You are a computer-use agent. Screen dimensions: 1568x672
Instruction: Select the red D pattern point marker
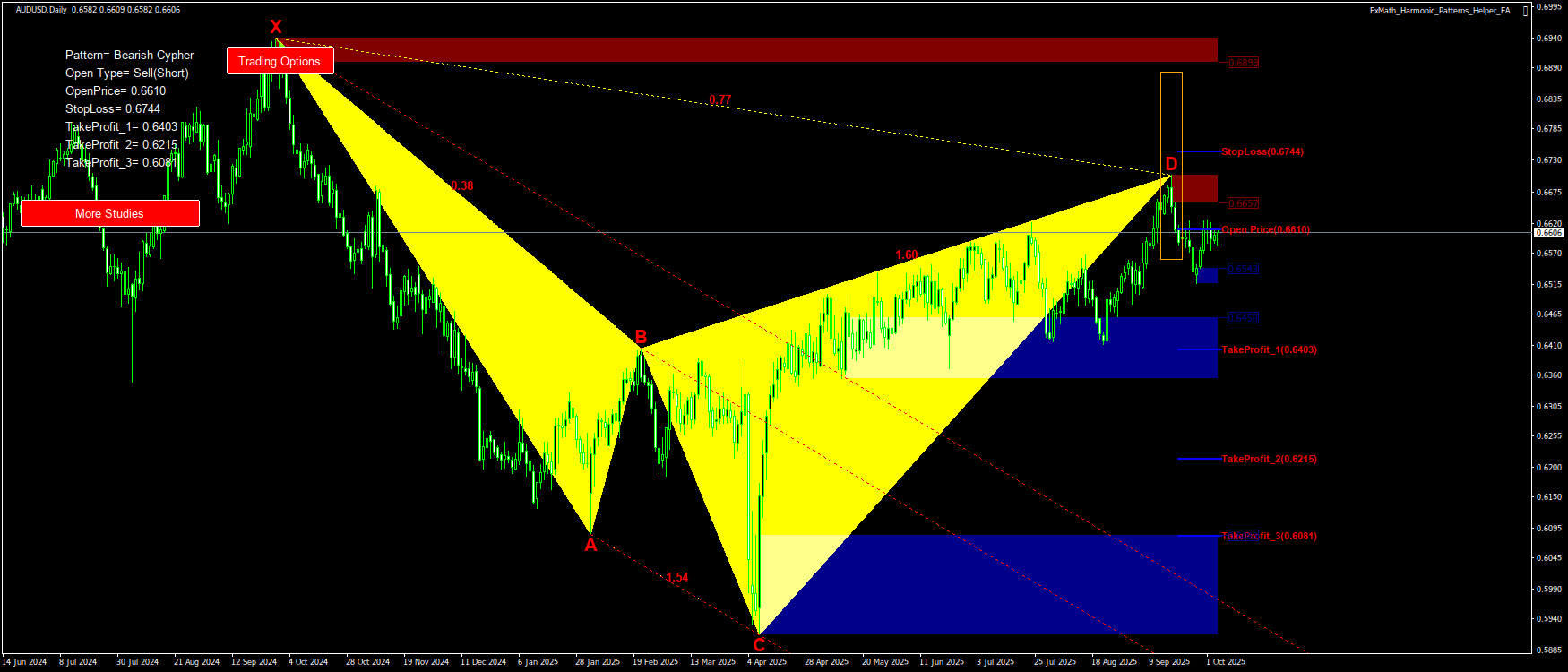pos(1171,164)
